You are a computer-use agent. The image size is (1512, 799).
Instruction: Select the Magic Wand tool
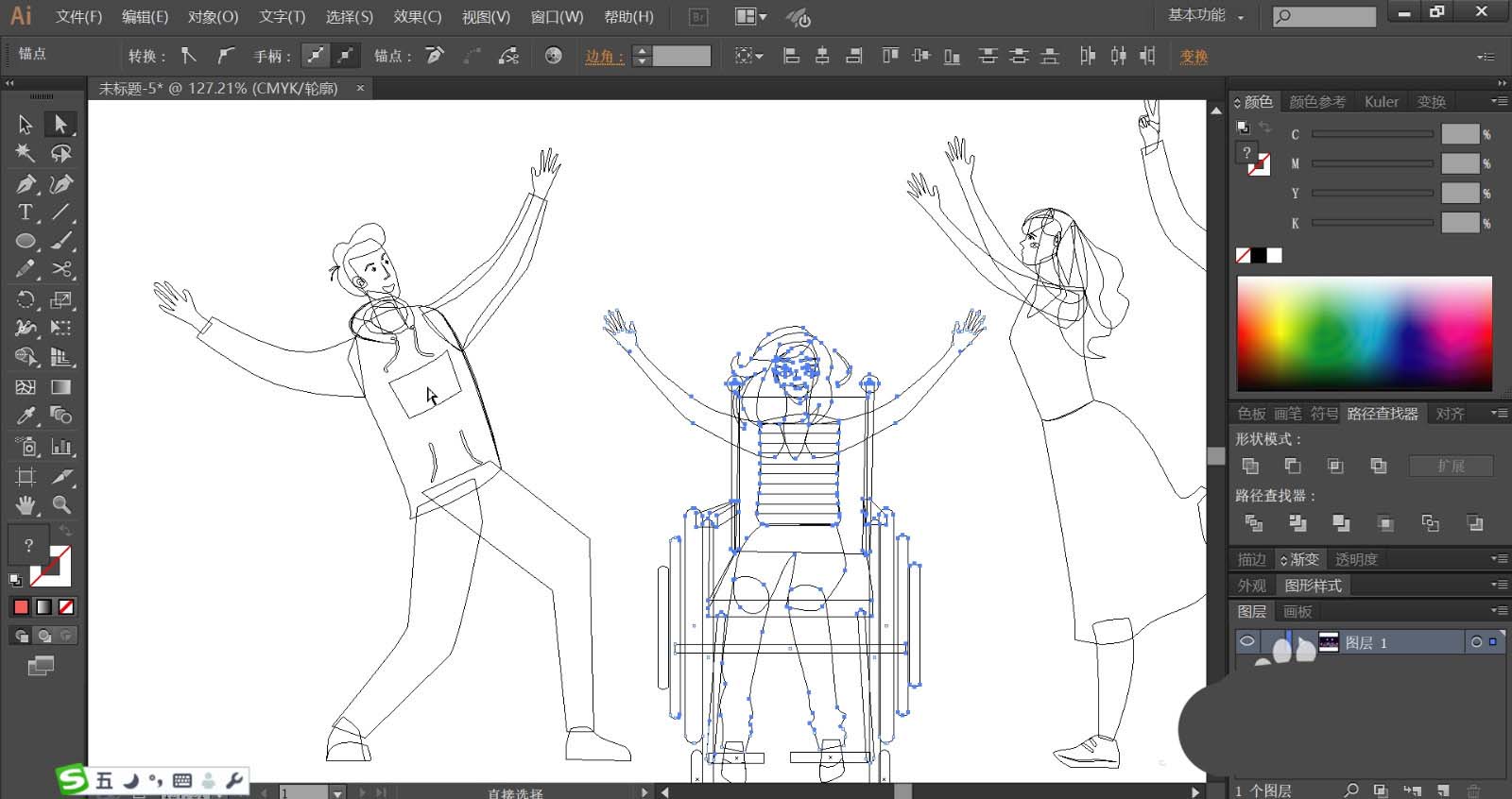[26, 153]
